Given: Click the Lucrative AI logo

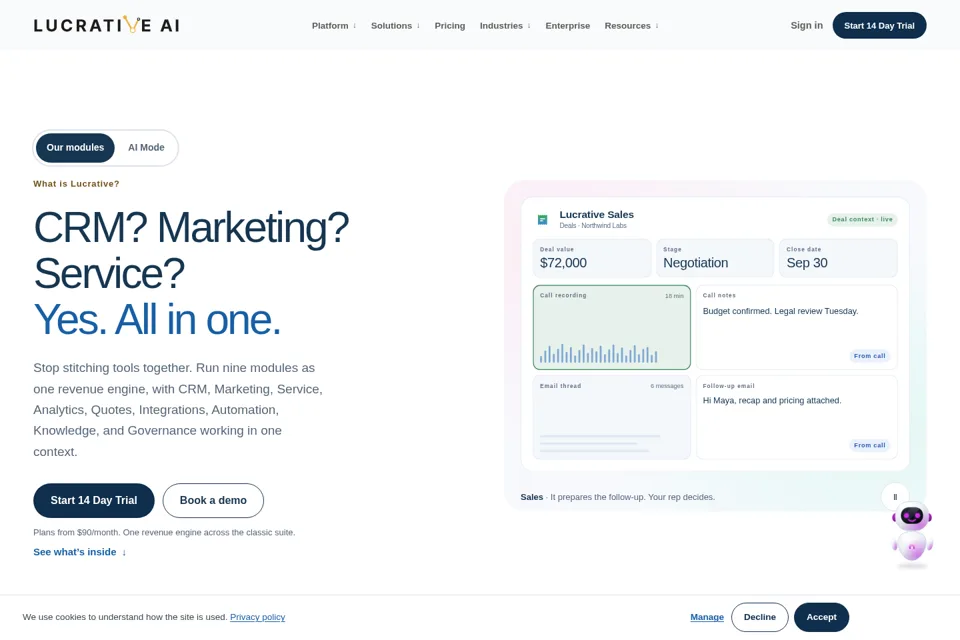Looking at the screenshot, I should pyautogui.click(x=107, y=25).
